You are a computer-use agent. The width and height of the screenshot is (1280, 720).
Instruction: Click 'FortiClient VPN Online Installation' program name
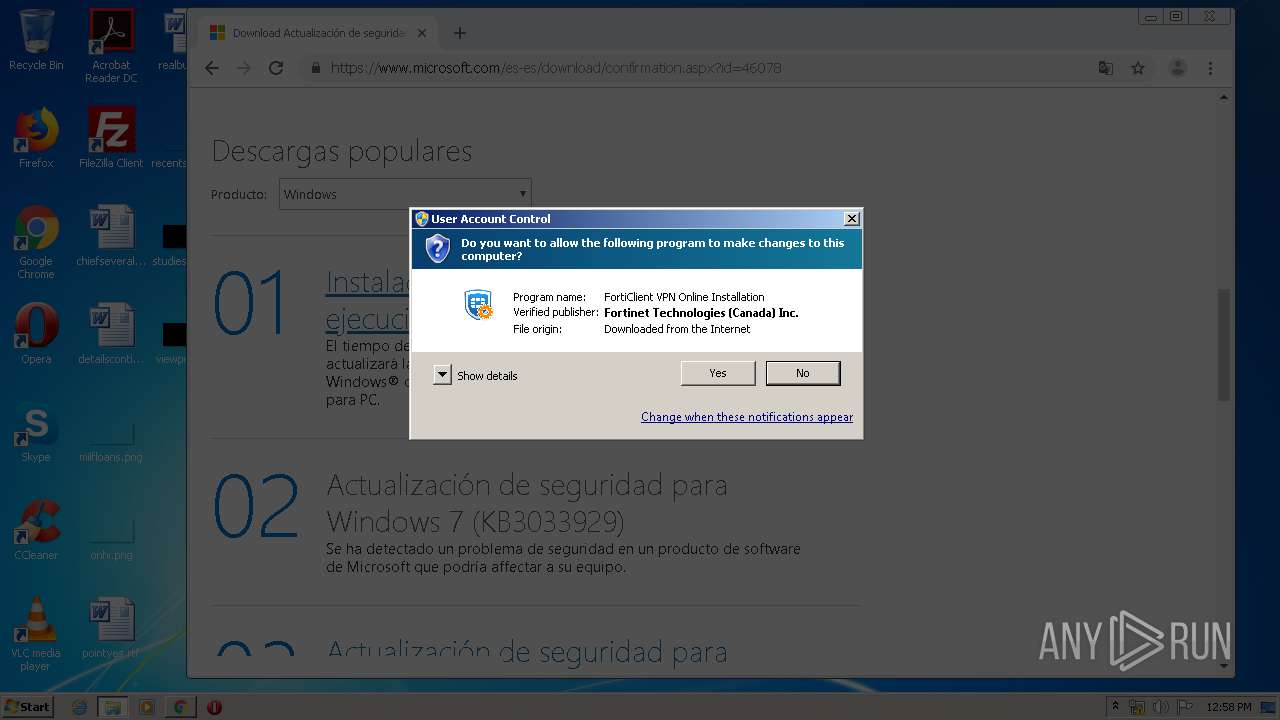pos(684,297)
